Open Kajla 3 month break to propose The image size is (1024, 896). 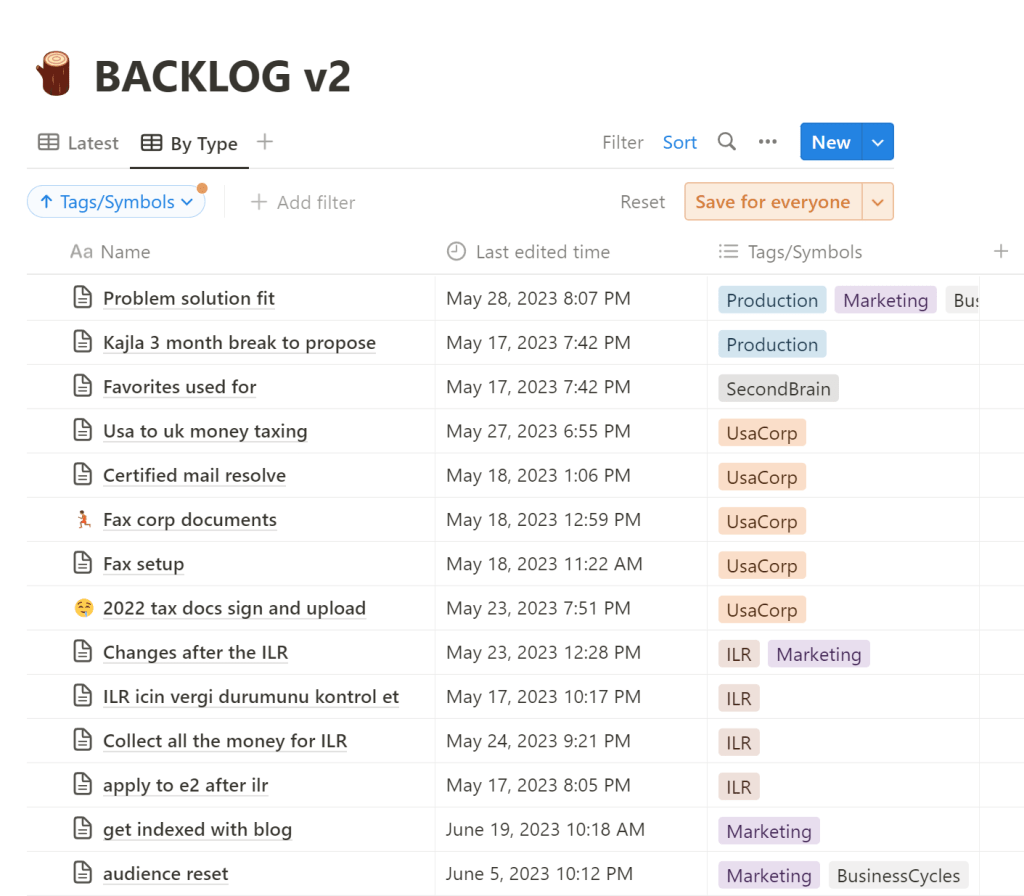pos(239,343)
